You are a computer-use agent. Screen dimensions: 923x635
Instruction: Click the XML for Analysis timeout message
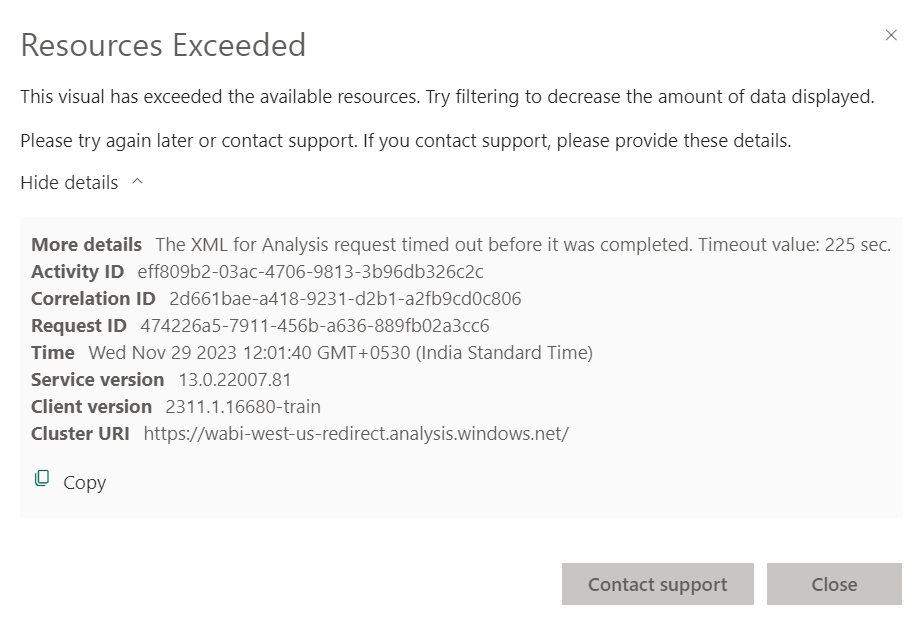pos(523,244)
